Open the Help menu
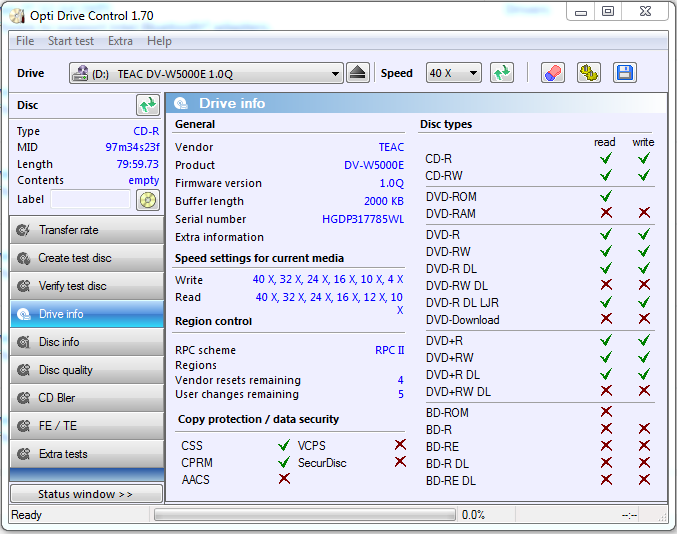This screenshot has width=677, height=534. [159, 41]
